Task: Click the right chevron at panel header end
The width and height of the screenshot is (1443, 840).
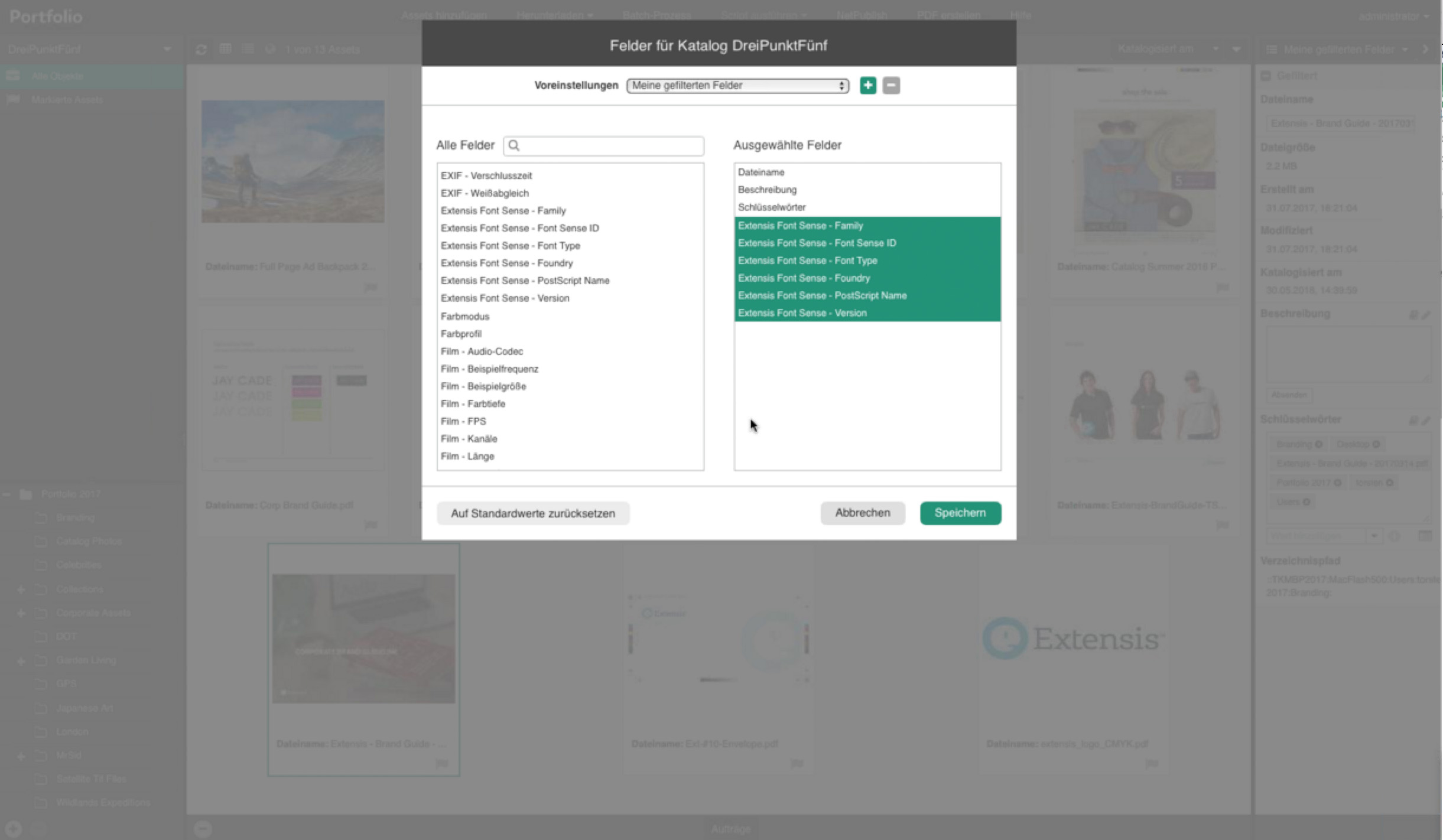Action: pyautogui.click(x=1425, y=50)
